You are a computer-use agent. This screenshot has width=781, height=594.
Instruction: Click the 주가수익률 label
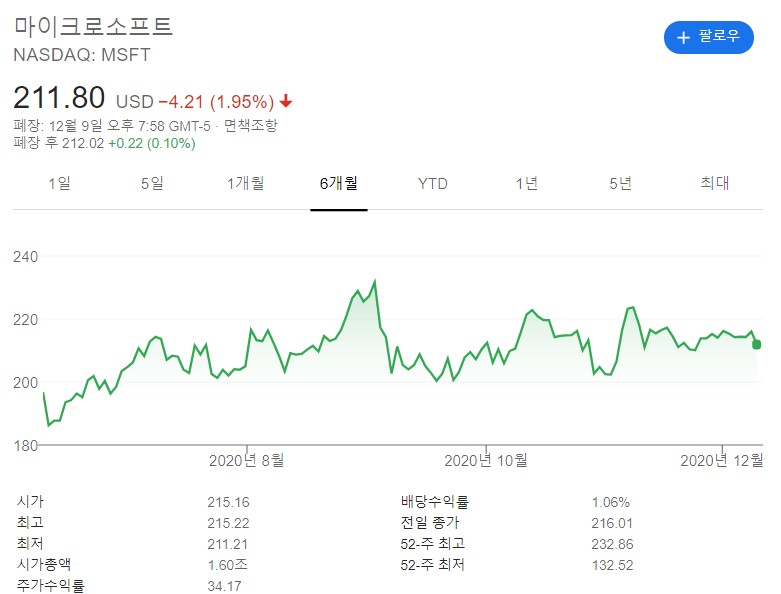[50, 586]
